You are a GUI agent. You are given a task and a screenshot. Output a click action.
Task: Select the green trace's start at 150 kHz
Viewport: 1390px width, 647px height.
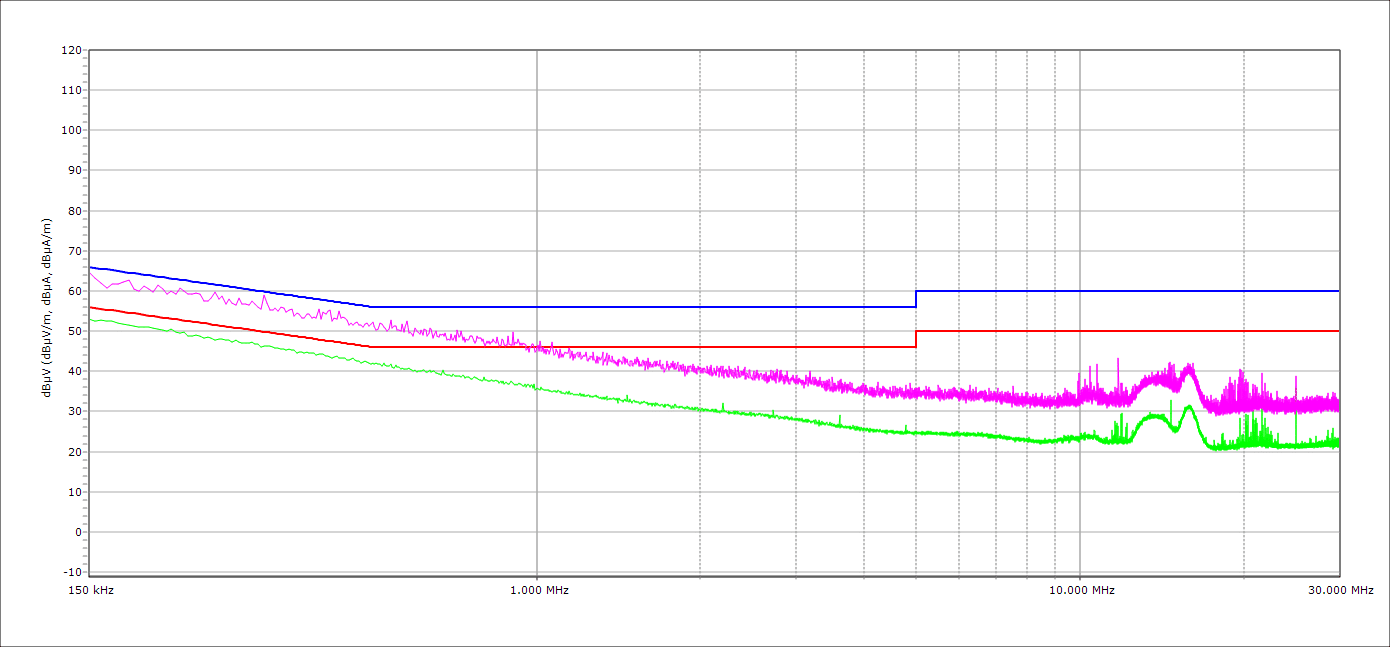coord(91,319)
